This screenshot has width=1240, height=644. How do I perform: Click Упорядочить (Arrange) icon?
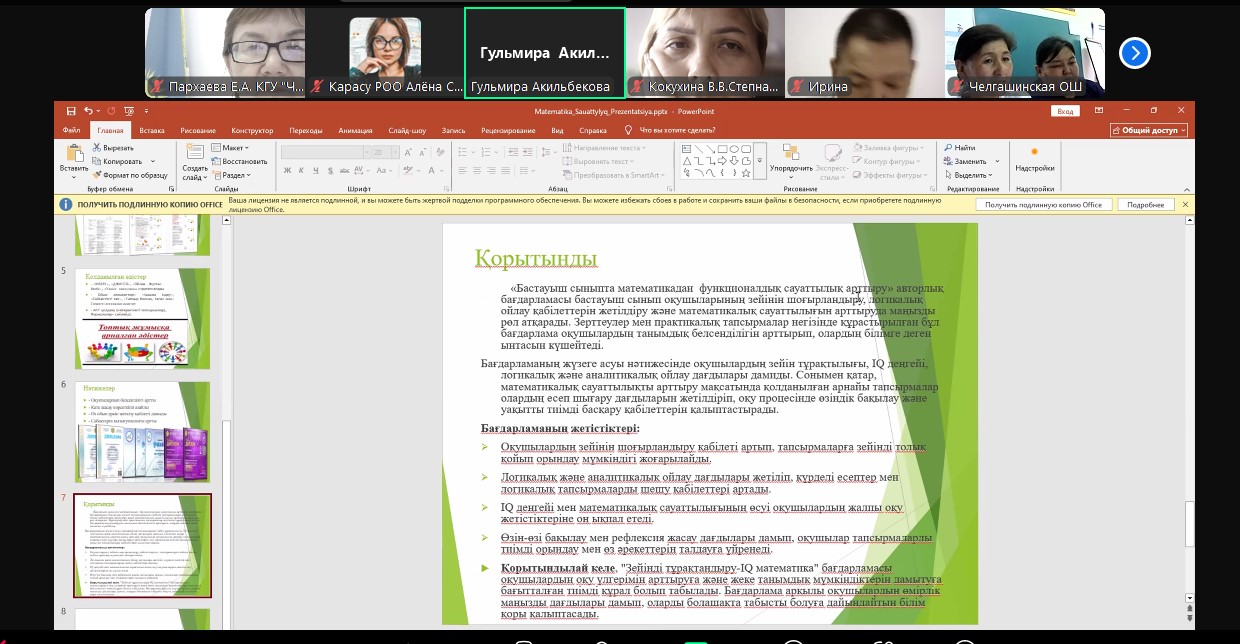790,152
